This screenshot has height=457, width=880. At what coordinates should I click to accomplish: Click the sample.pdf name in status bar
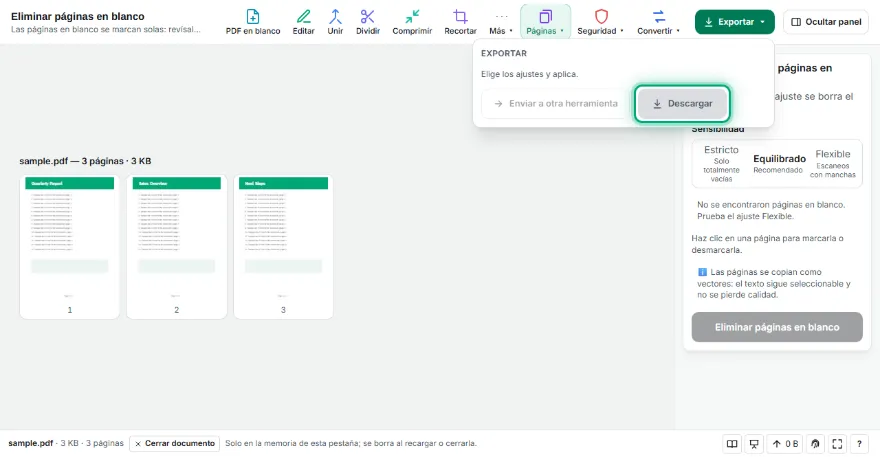pyautogui.click(x=30, y=443)
